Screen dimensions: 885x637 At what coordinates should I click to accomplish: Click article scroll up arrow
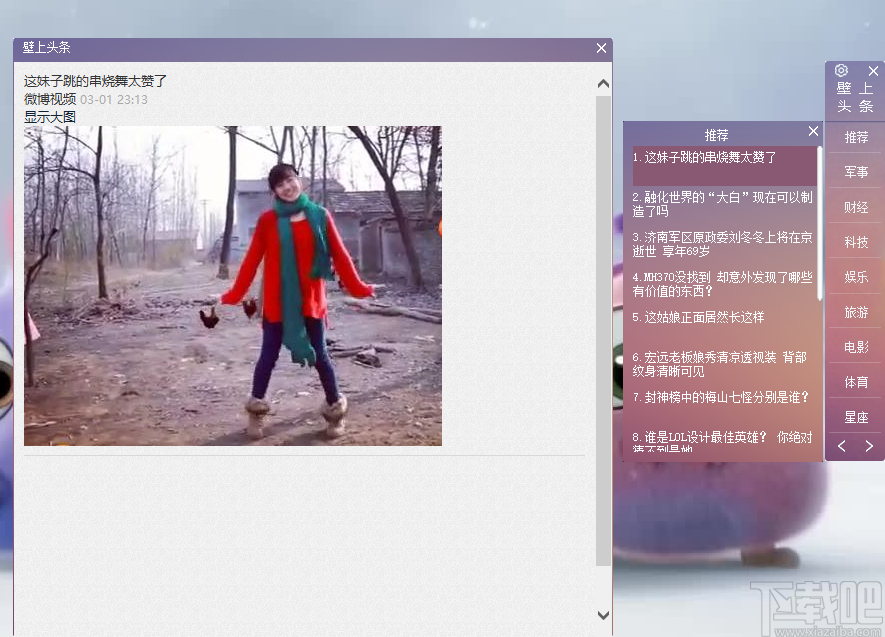coord(603,84)
